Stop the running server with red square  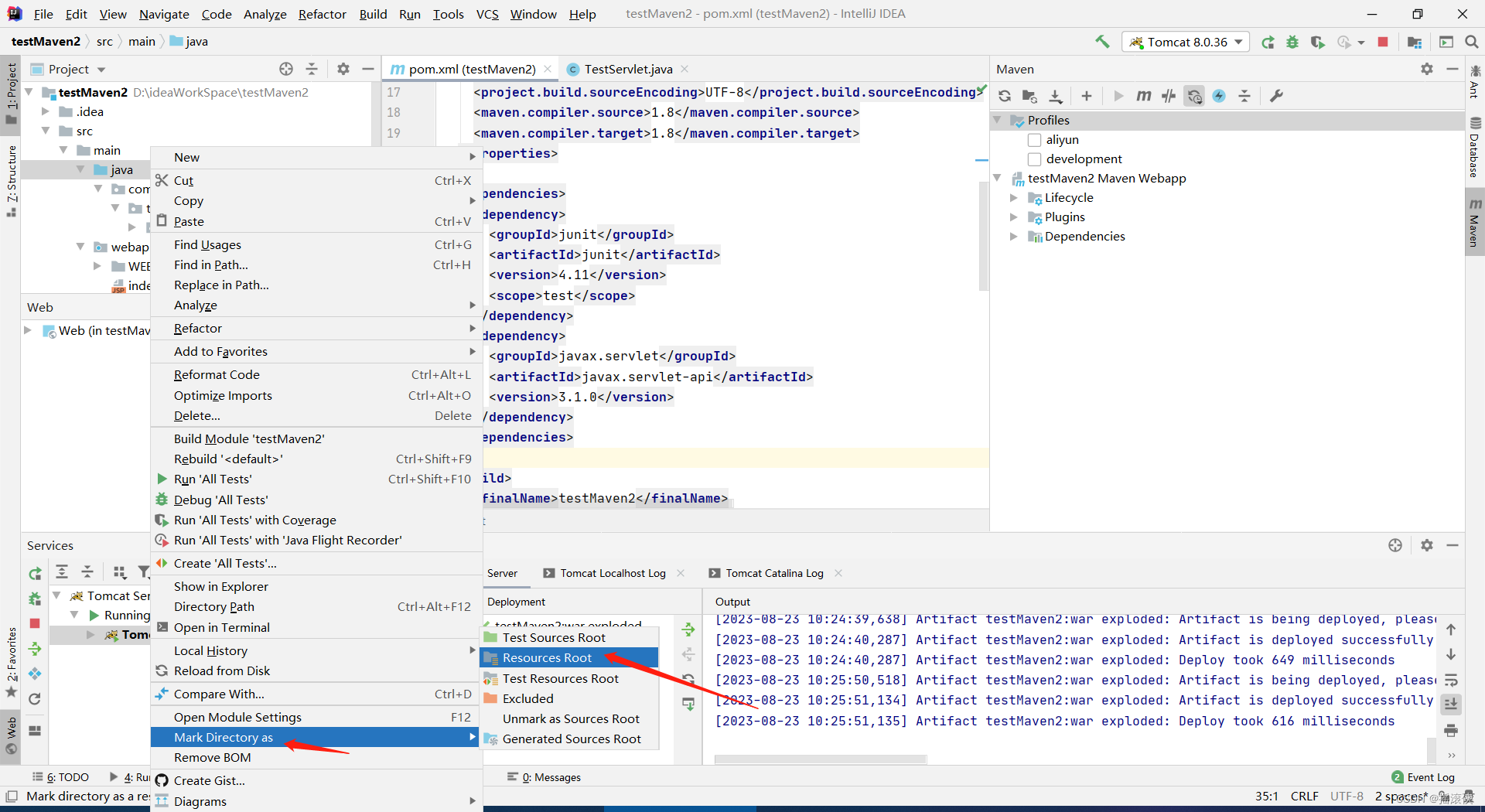1383,42
